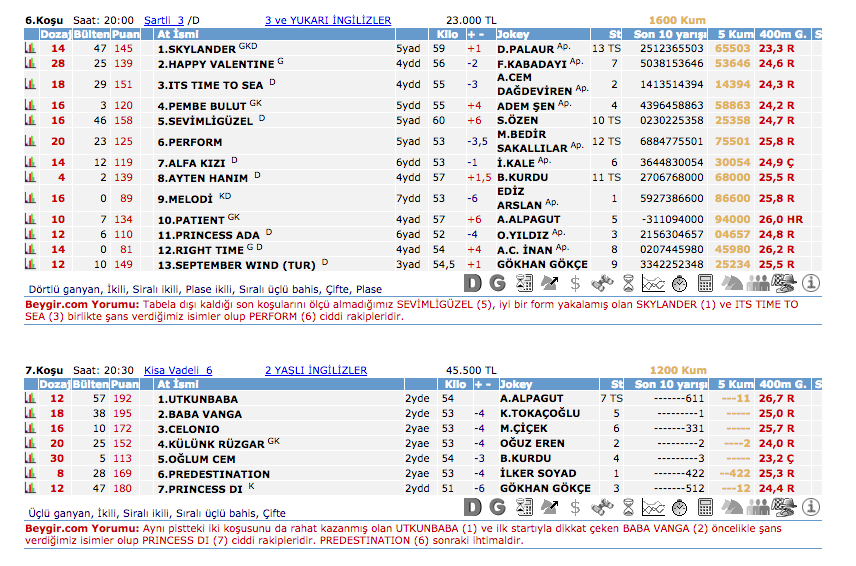The image size is (856, 566).
Task: Click the Jokey column header in race 7
Action: [x=516, y=384]
